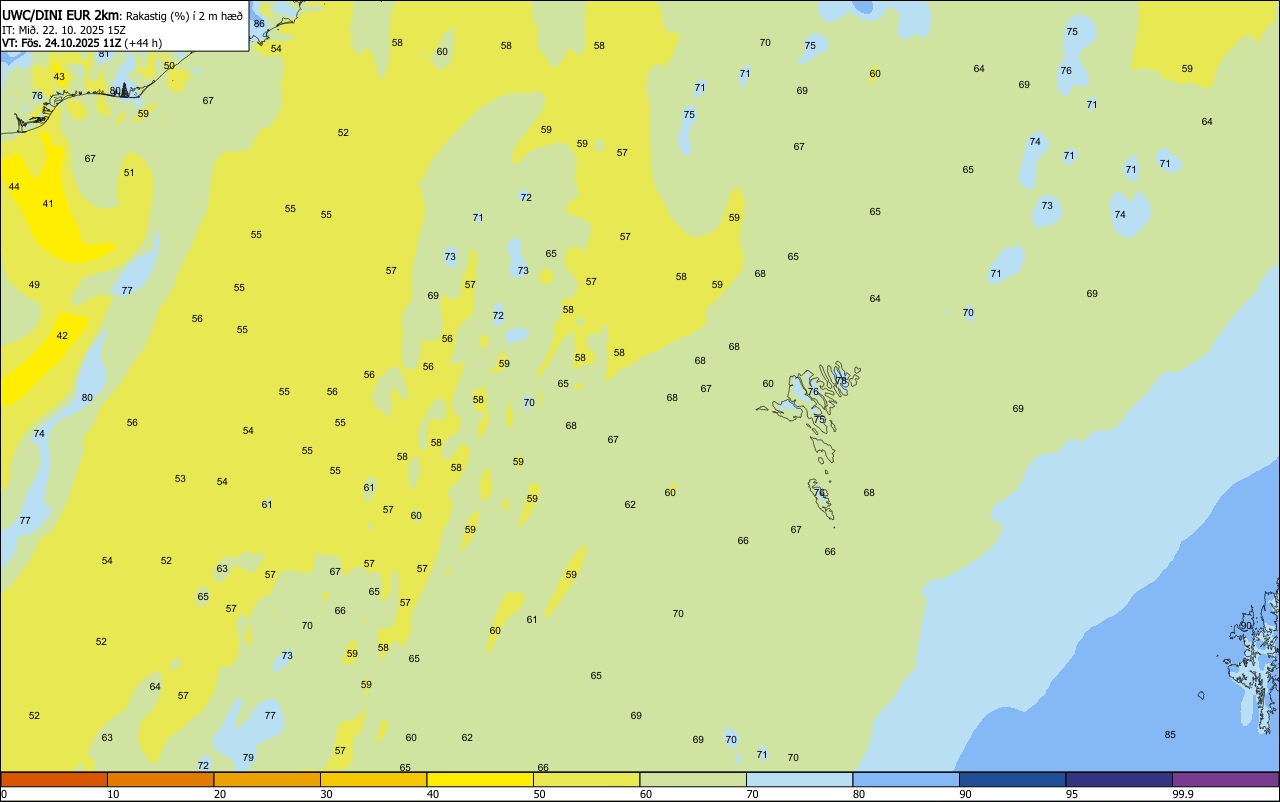Click the humidity value "50"
The image size is (1280, 802).
pyautogui.click(x=169, y=66)
